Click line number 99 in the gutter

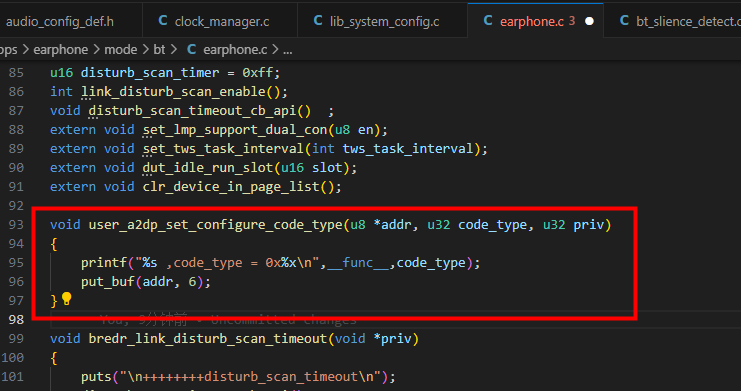(16, 339)
